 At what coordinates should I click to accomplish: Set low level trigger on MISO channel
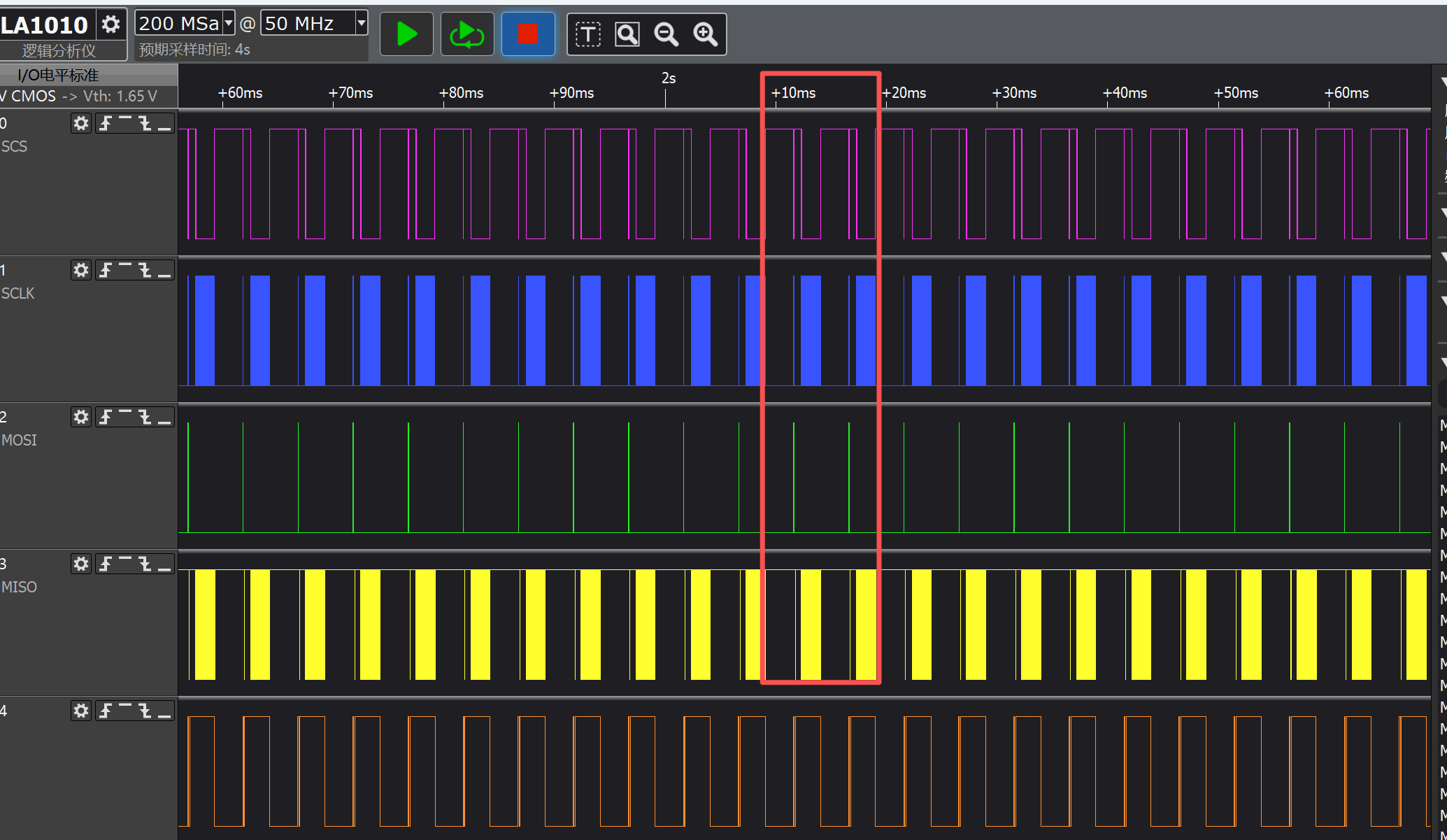coord(164,564)
